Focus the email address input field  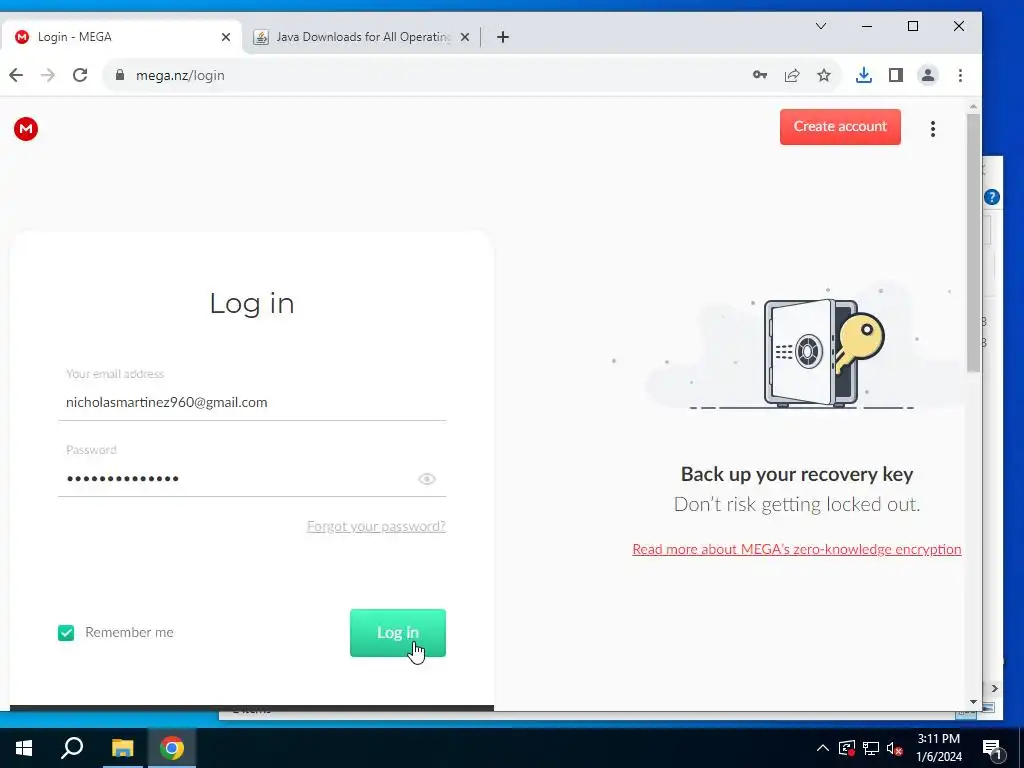[x=252, y=402]
